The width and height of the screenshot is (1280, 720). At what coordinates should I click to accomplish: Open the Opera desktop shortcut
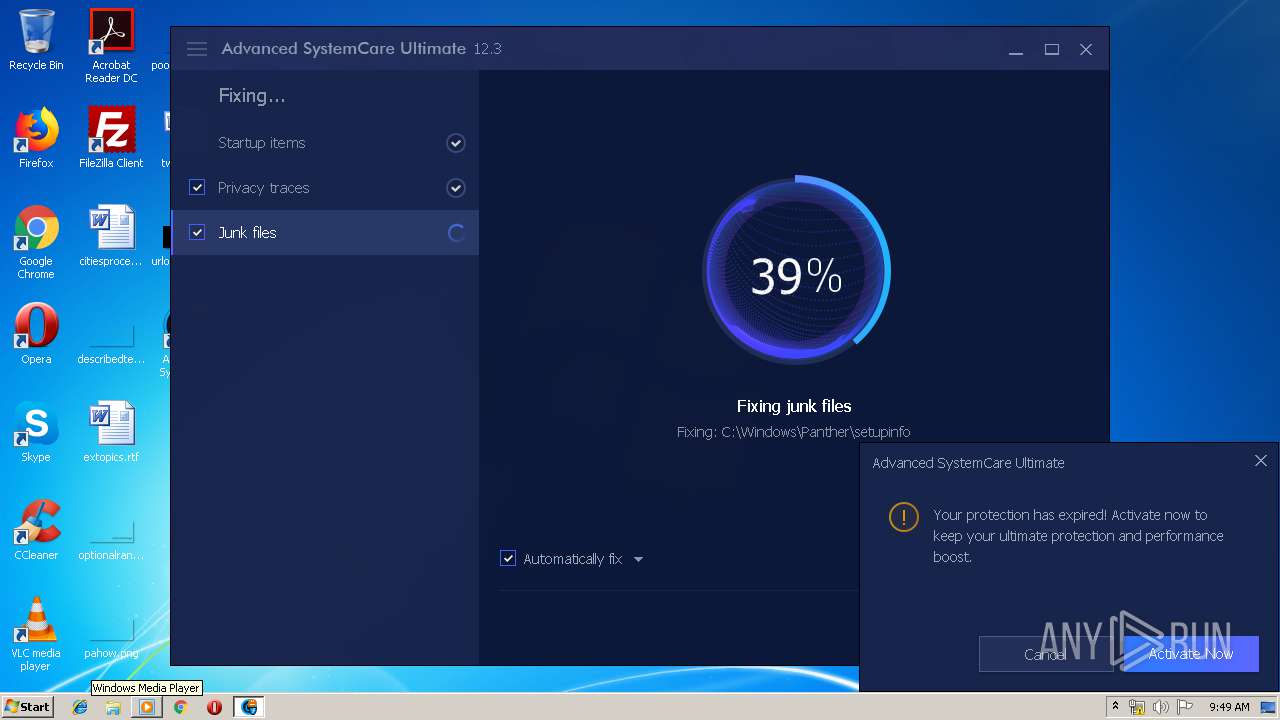[36, 334]
